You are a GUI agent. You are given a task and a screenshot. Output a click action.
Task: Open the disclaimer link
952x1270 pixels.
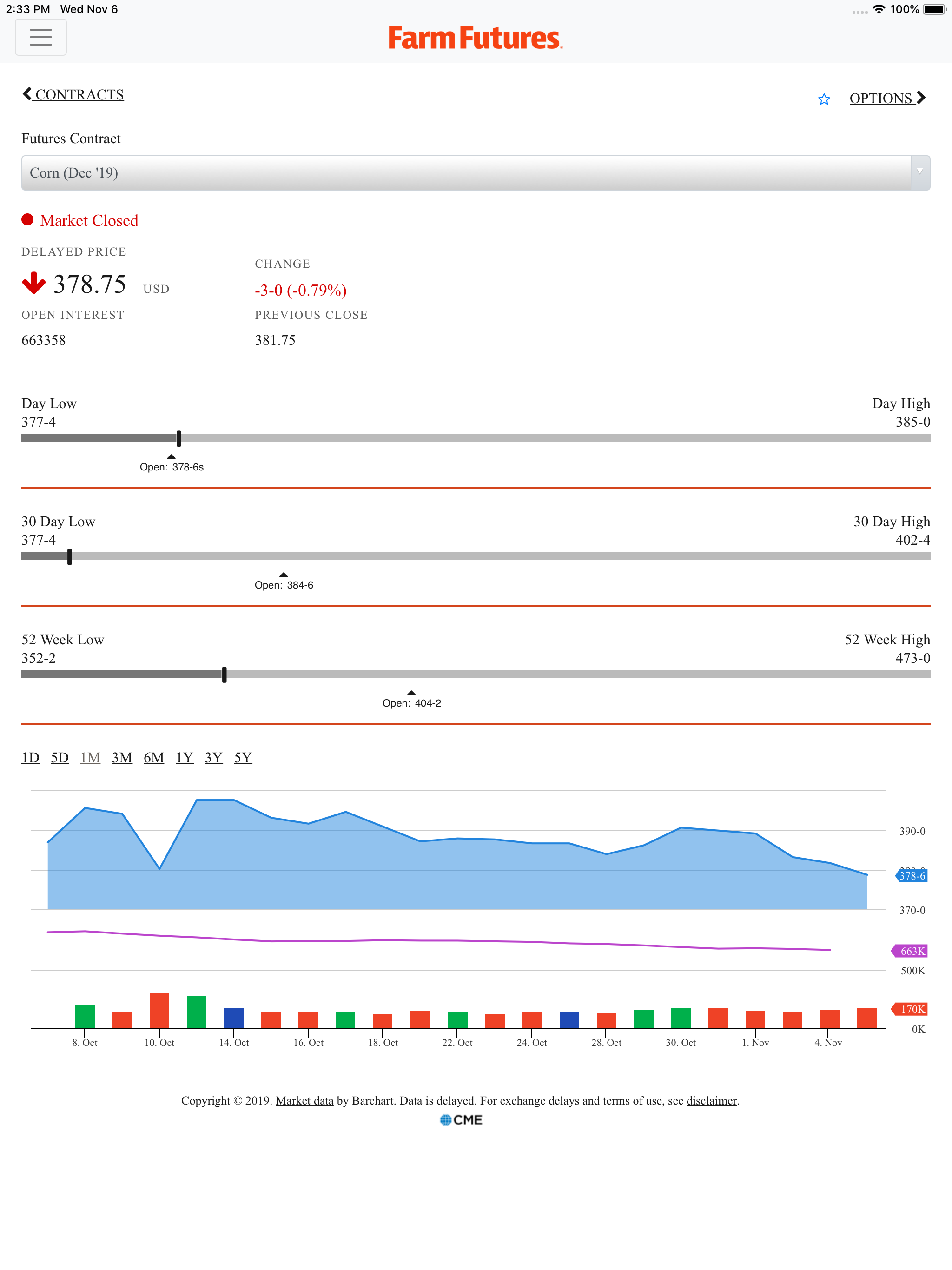[711, 1101]
